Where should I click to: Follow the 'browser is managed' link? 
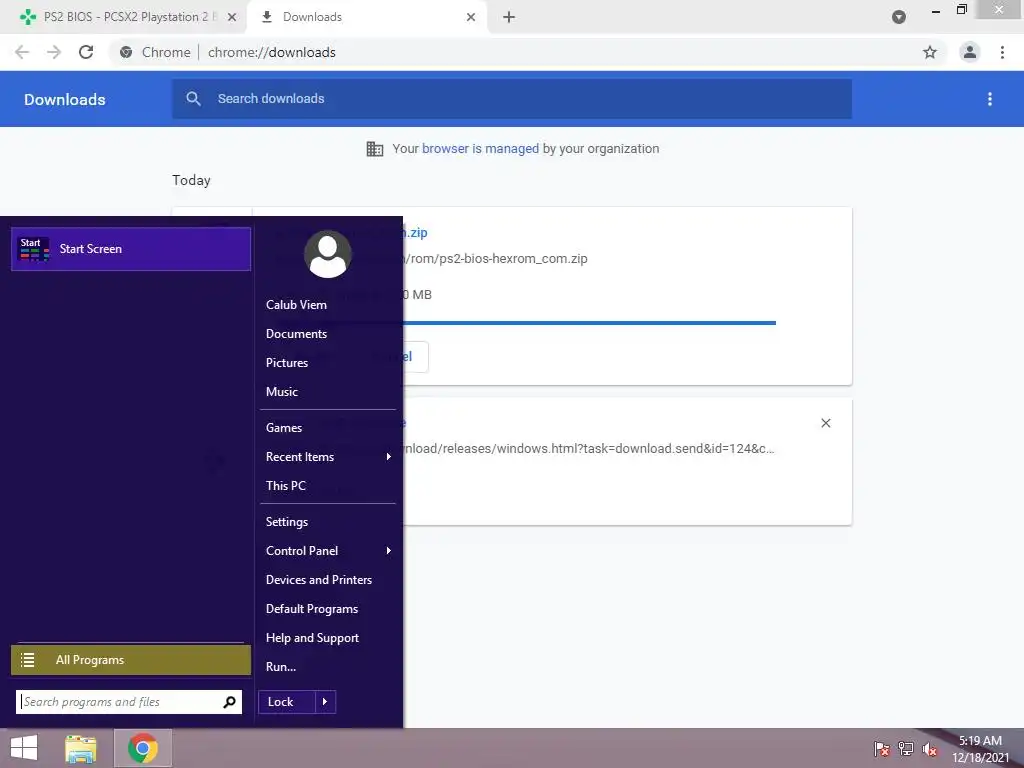pyautogui.click(x=481, y=149)
